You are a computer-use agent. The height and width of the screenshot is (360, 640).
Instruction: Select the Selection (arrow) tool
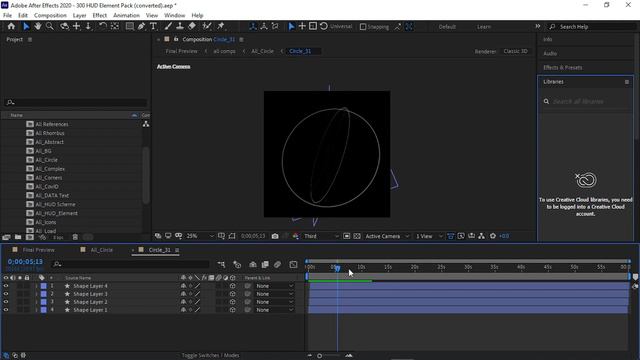click(26, 26)
